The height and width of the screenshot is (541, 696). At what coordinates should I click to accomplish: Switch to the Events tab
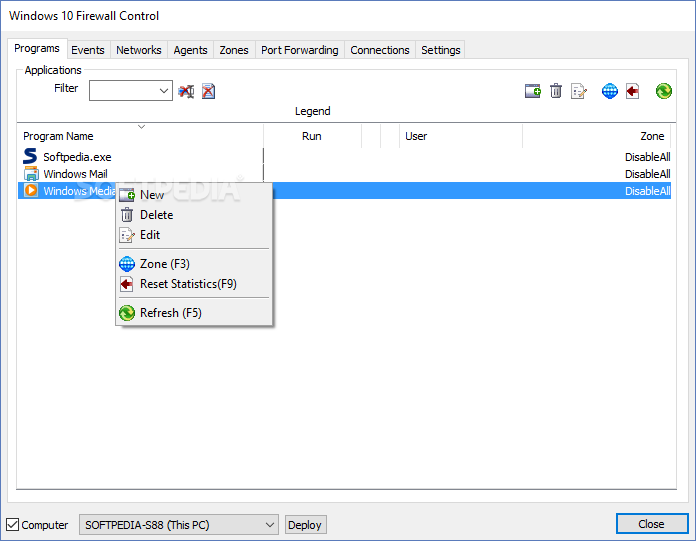pyautogui.click(x=88, y=50)
